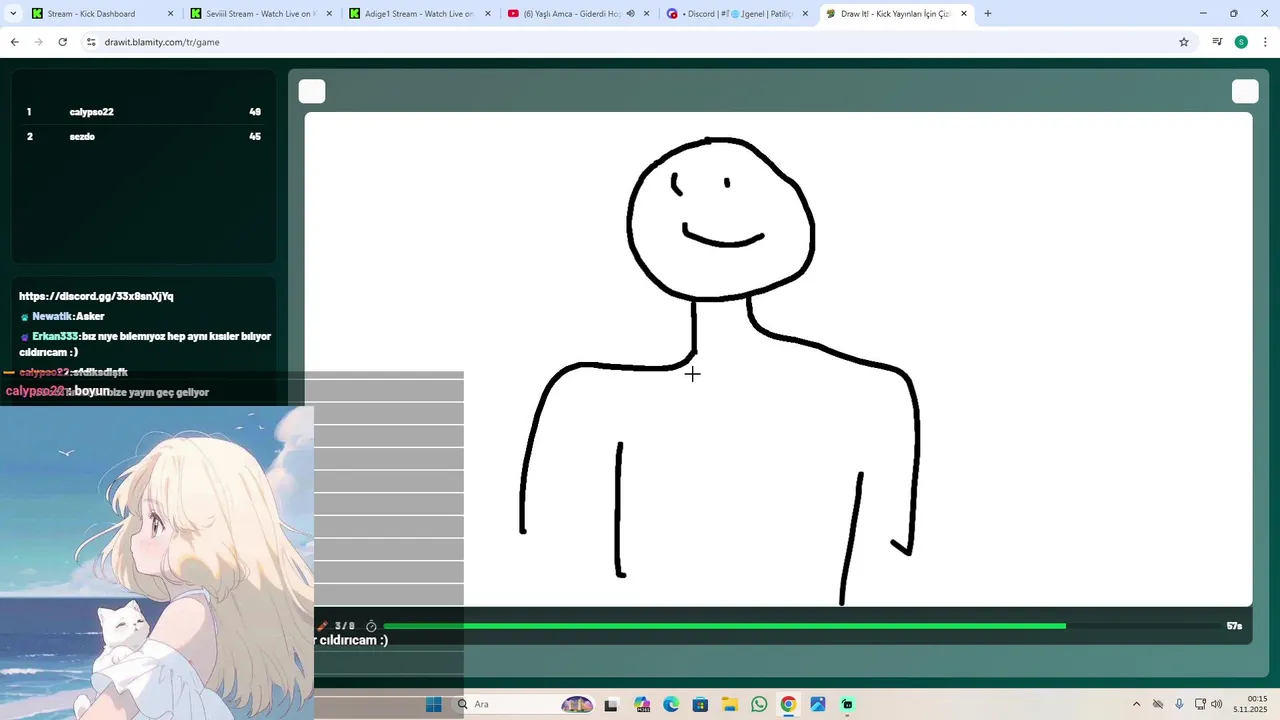Viewport: 1280px width, 720px height.
Task: Bookmark this page with the star icon
Action: click(1184, 42)
